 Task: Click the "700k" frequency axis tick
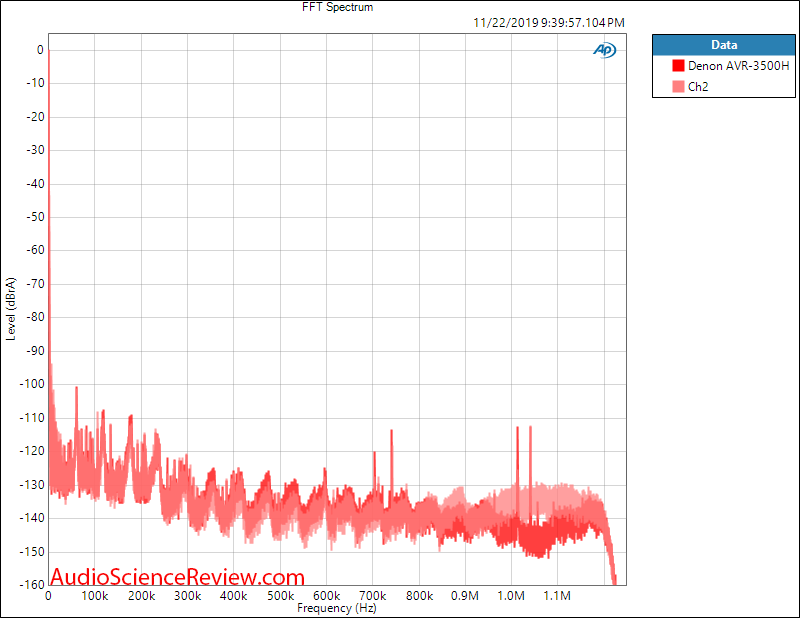pyautogui.click(x=373, y=596)
